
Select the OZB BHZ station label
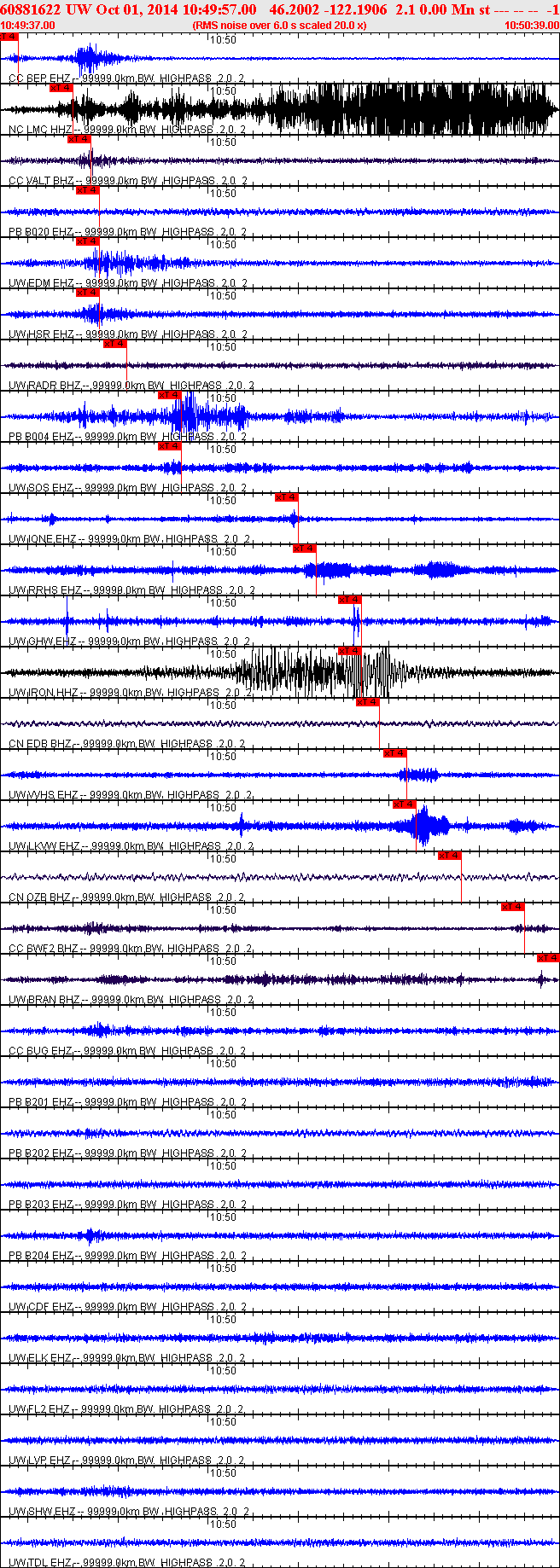[126, 897]
